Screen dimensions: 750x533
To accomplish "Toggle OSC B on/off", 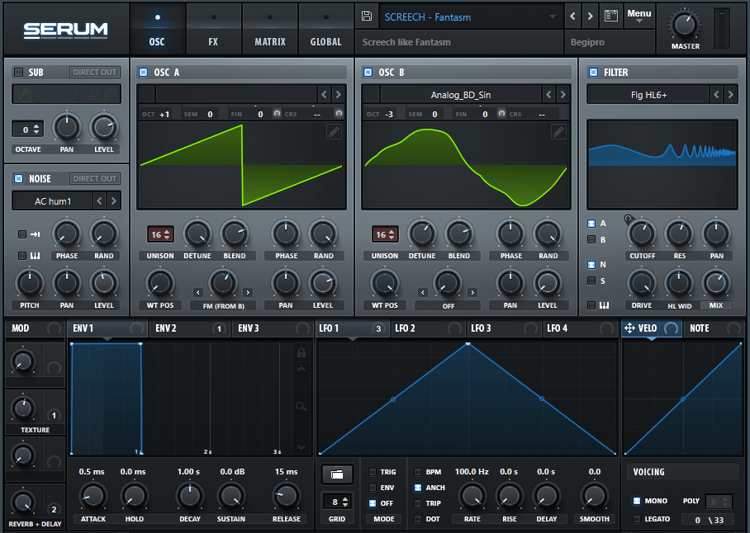I will 368,72.
